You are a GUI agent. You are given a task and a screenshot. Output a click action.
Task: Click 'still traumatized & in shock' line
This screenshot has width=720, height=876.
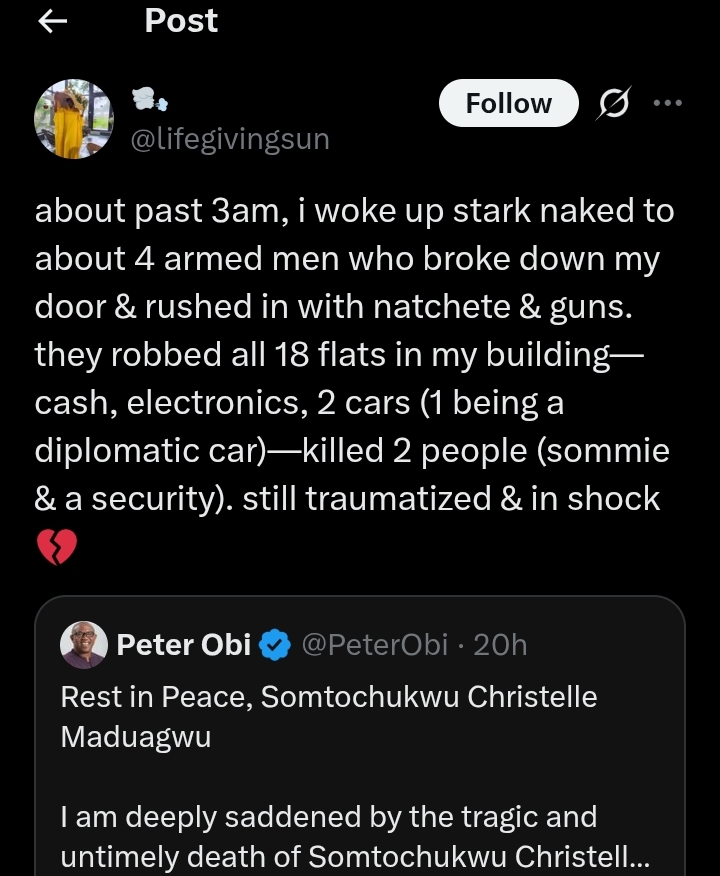tap(483, 498)
